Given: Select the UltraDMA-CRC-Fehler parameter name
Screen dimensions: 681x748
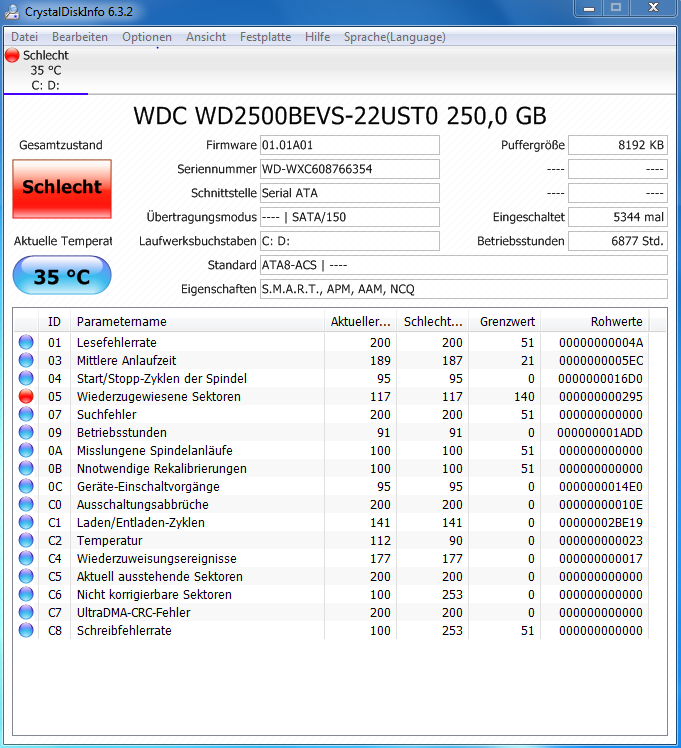Looking at the screenshot, I should 134,613.
